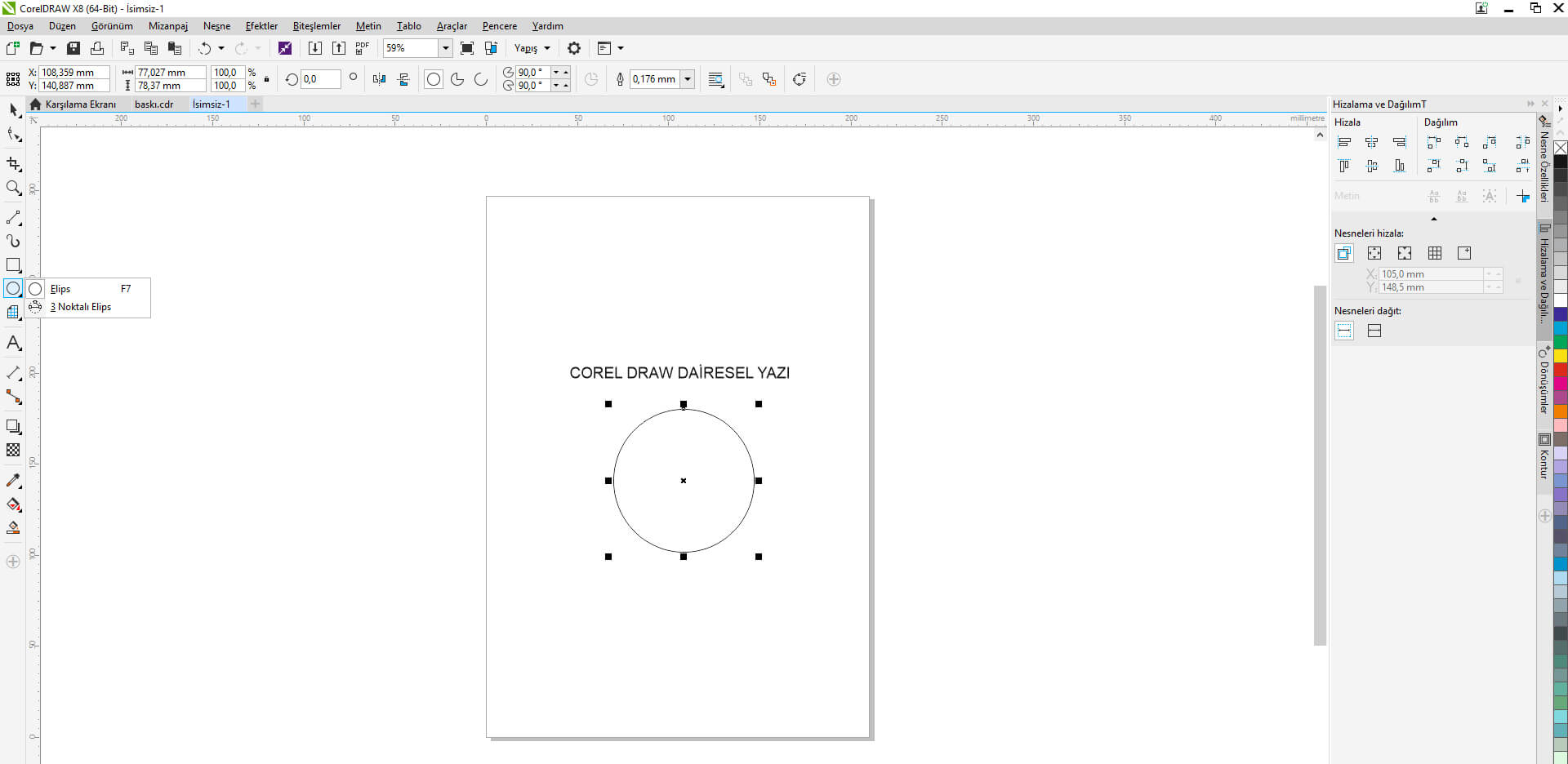Open the Efektler menu
This screenshot has width=1568, height=764.
[x=261, y=26]
